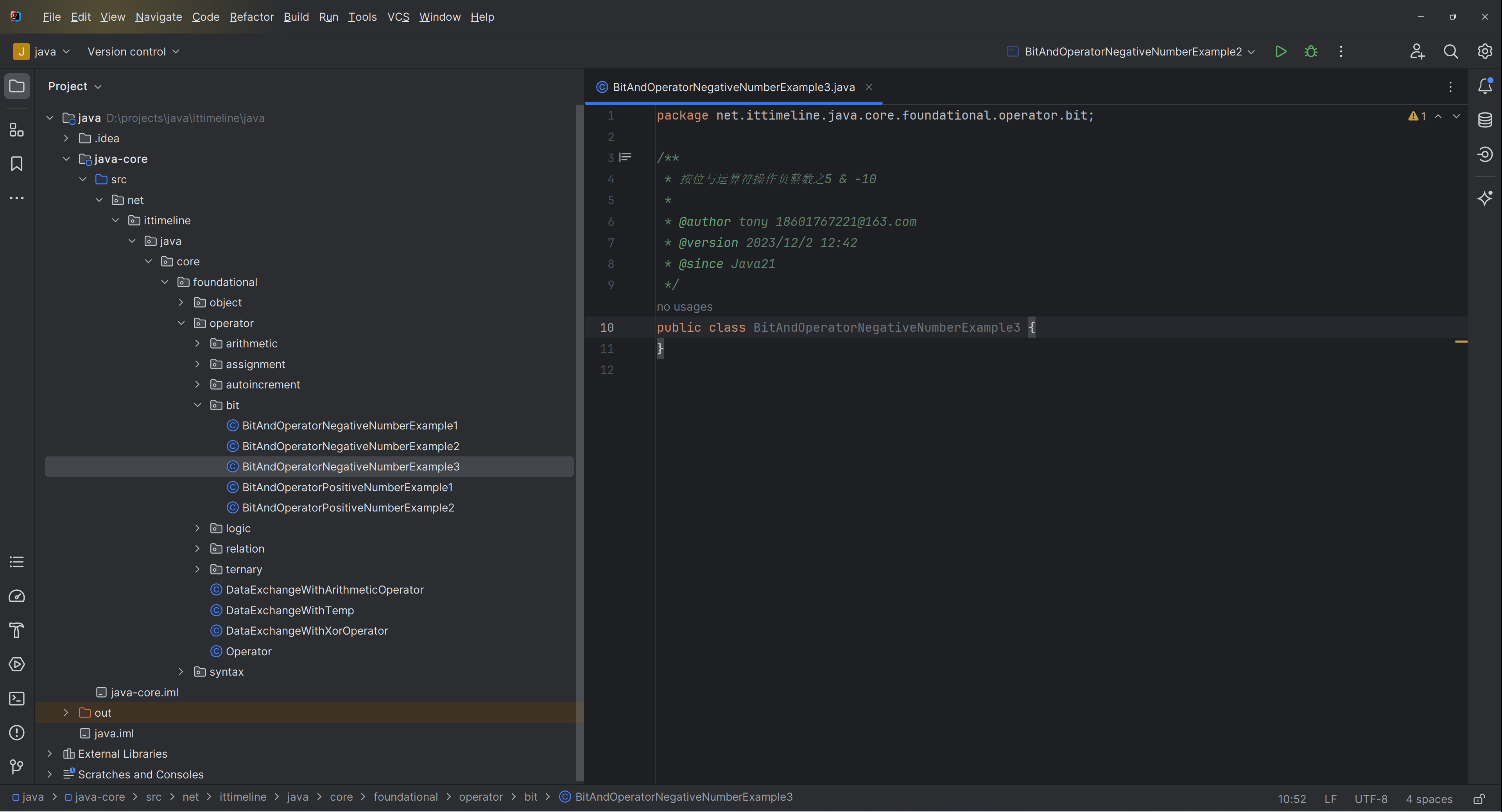
Task: Click cursor position 10:52 in status bar
Action: [x=1292, y=799]
